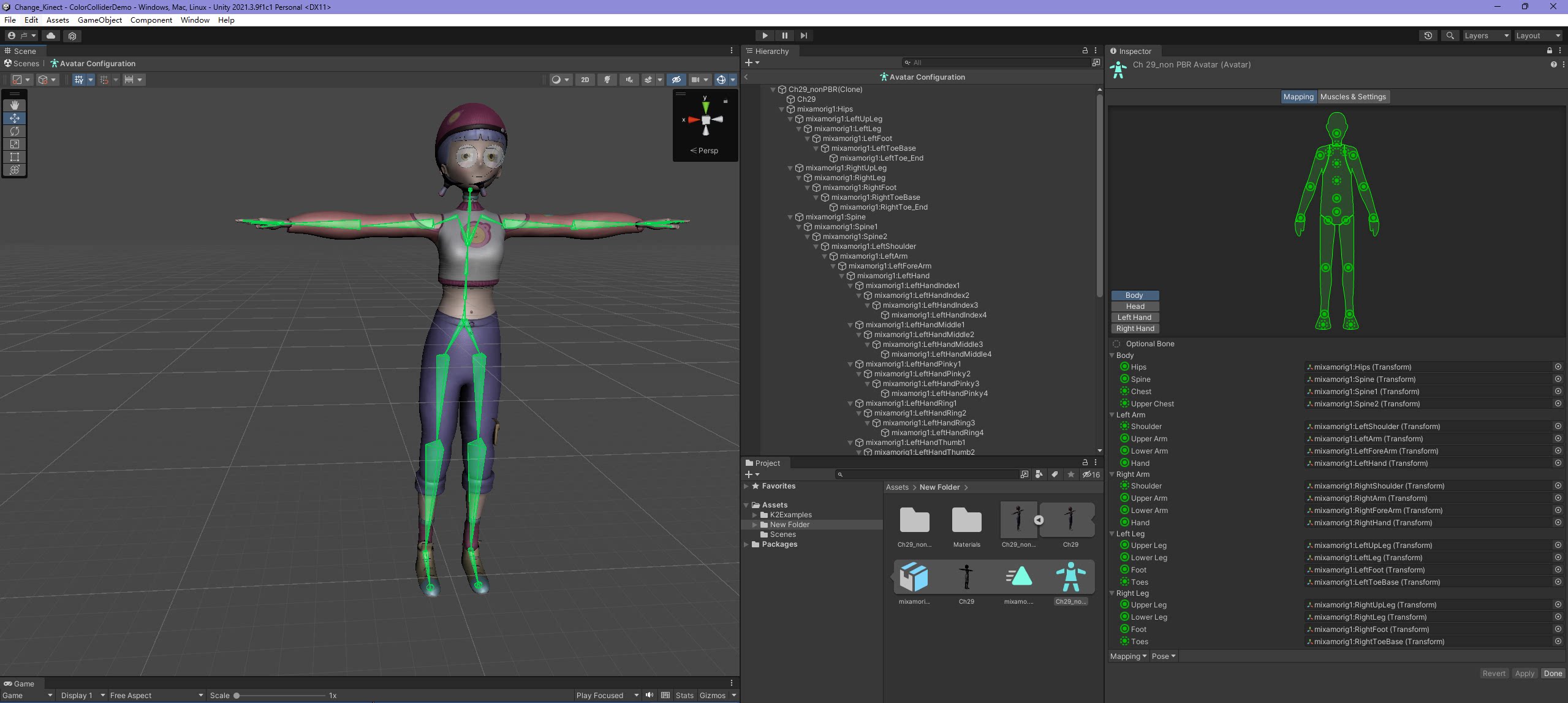This screenshot has width=1568, height=703.
Task: Open the Component menu
Action: (151, 20)
